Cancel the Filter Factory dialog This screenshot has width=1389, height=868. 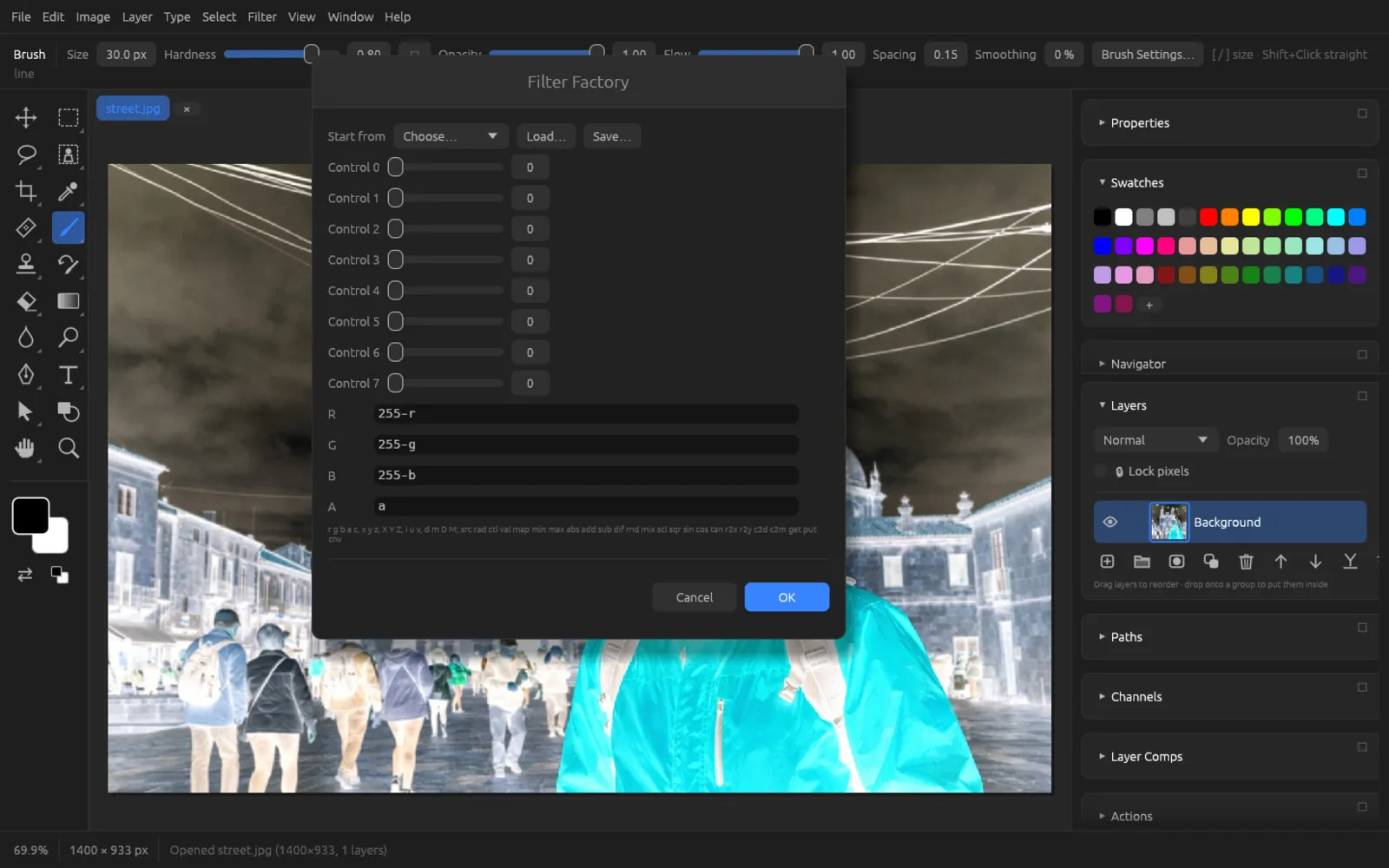tap(694, 597)
